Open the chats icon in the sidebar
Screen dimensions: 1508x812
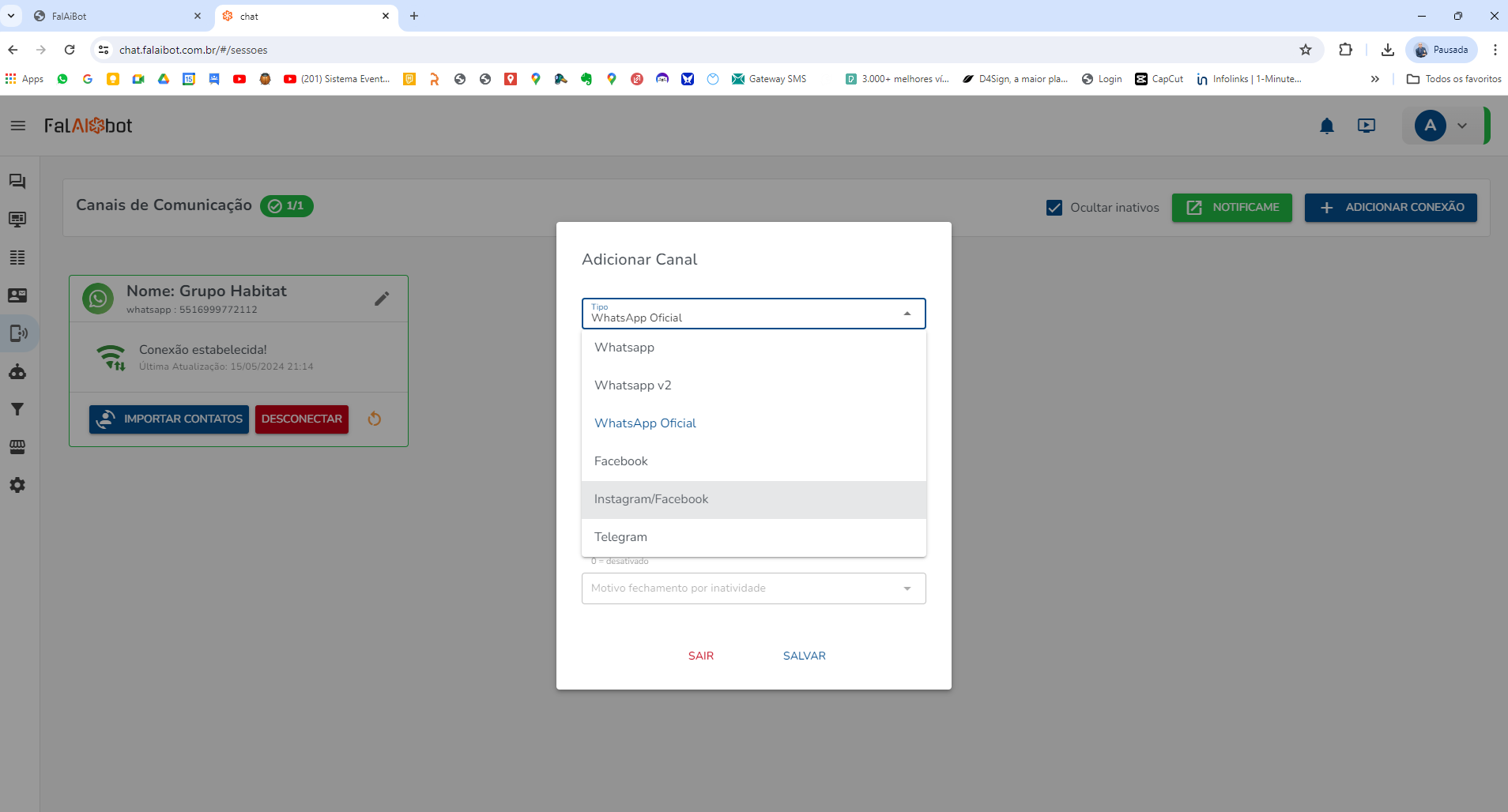pos(17,182)
